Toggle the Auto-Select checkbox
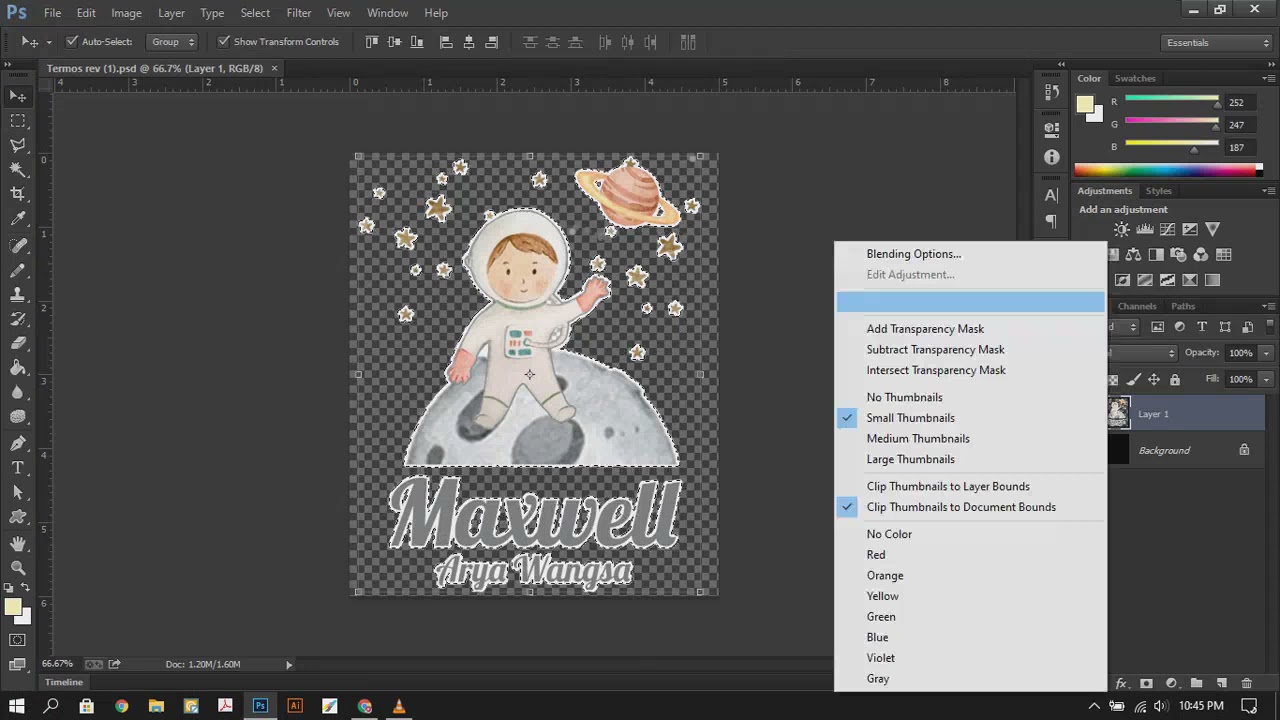Viewport: 1280px width, 720px height. [72, 42]
